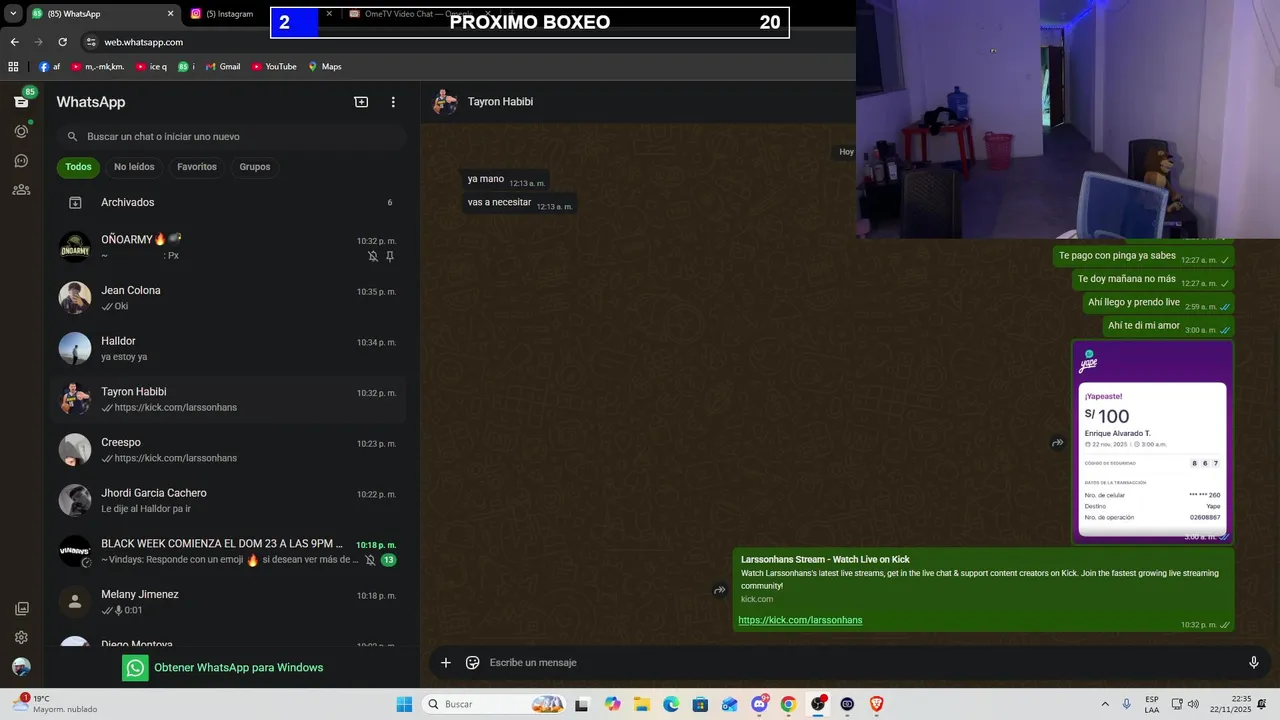Click the taskbar Buscar search box
The width and height of the screenshot is (1280, 720).
coord(494,704)
